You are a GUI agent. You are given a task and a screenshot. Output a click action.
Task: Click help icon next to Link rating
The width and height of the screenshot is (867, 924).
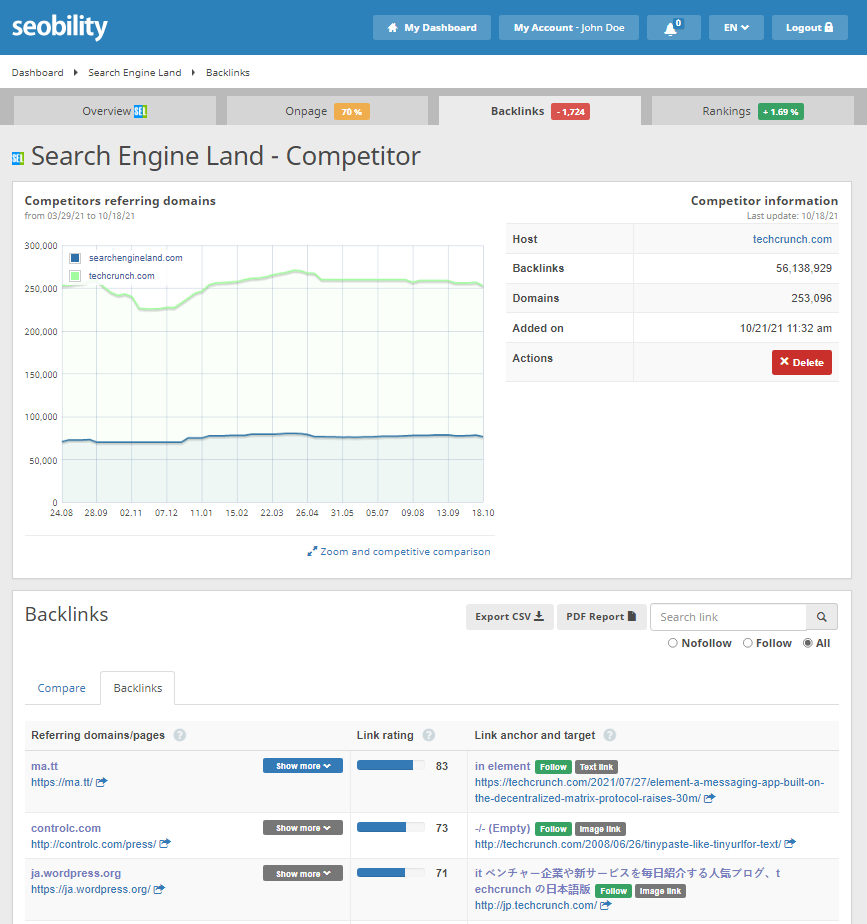coord(429,735)
